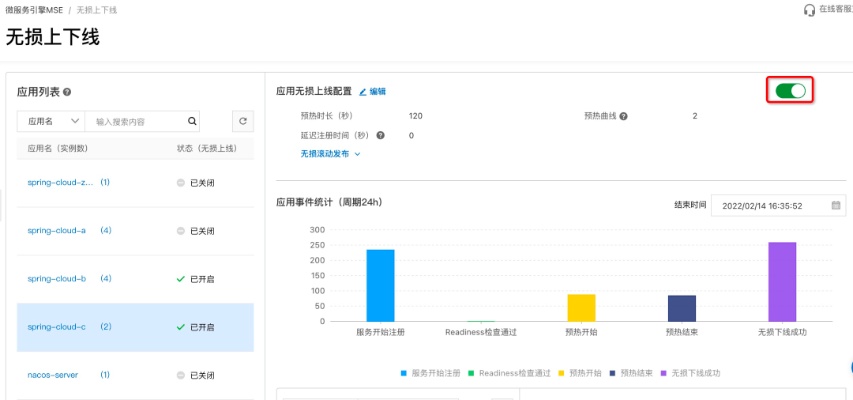Refresh the application list

(x=243, y=121)
